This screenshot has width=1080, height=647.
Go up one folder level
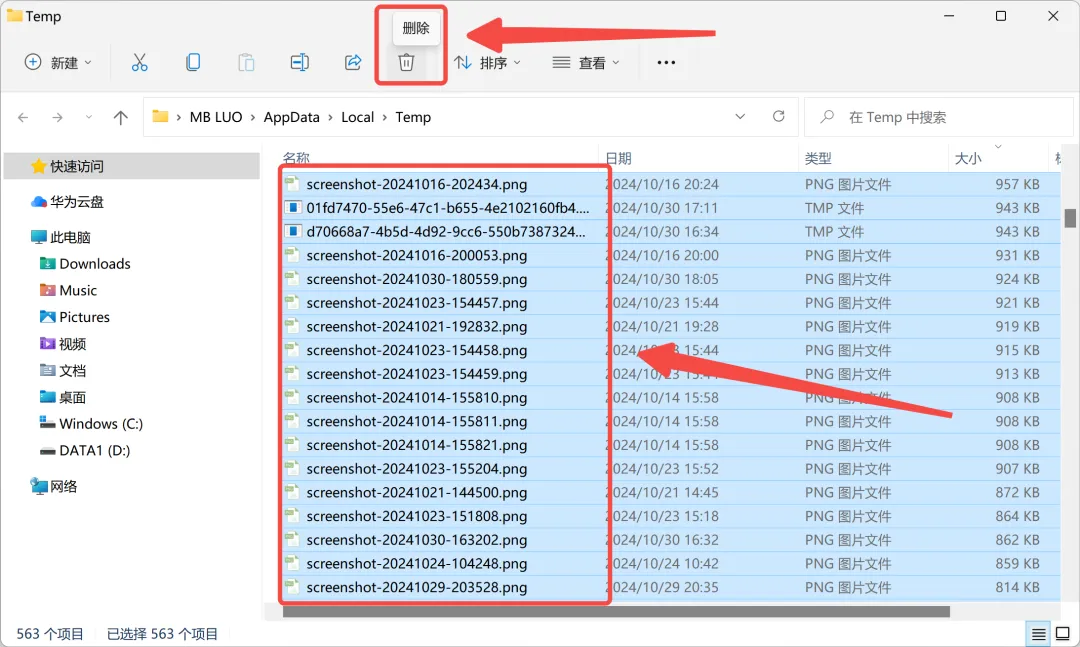(x=121, y=118)
